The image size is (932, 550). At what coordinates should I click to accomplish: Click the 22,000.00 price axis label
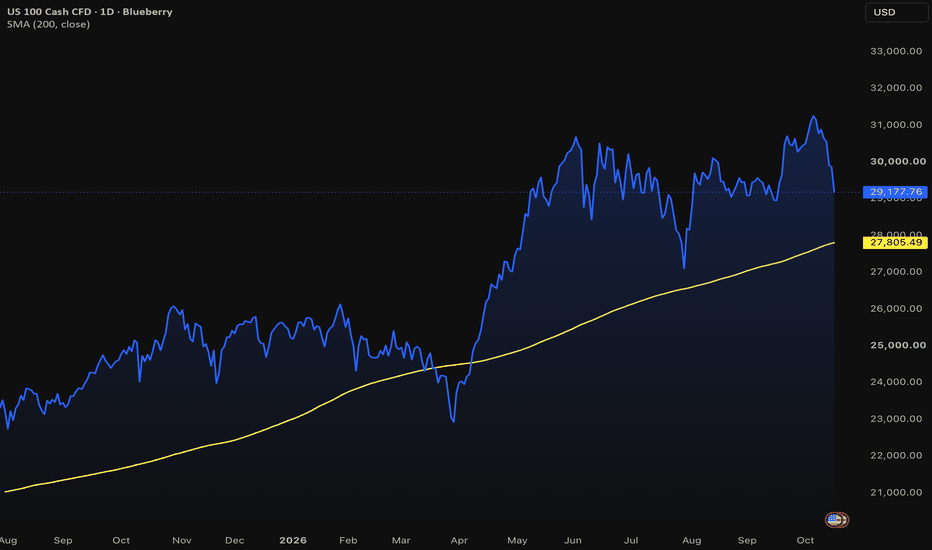[896, 456]
